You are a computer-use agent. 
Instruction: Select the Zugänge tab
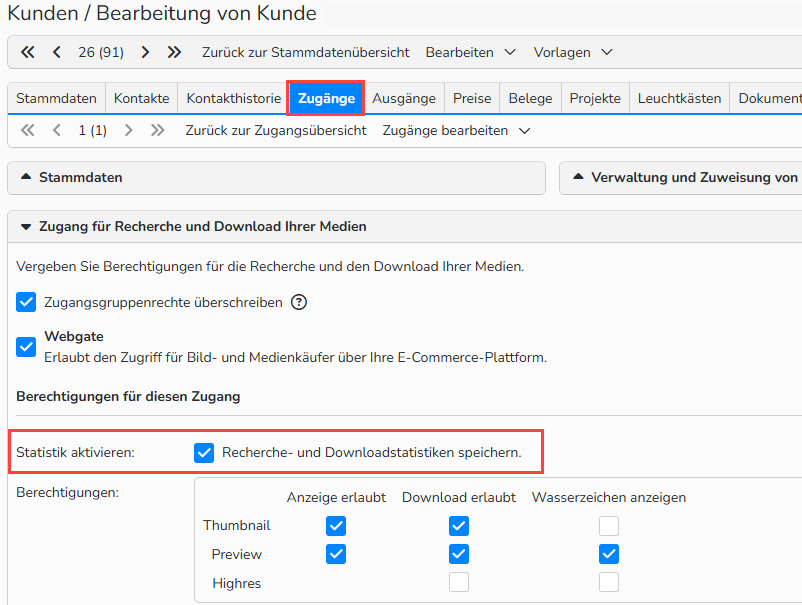[326, 98]
